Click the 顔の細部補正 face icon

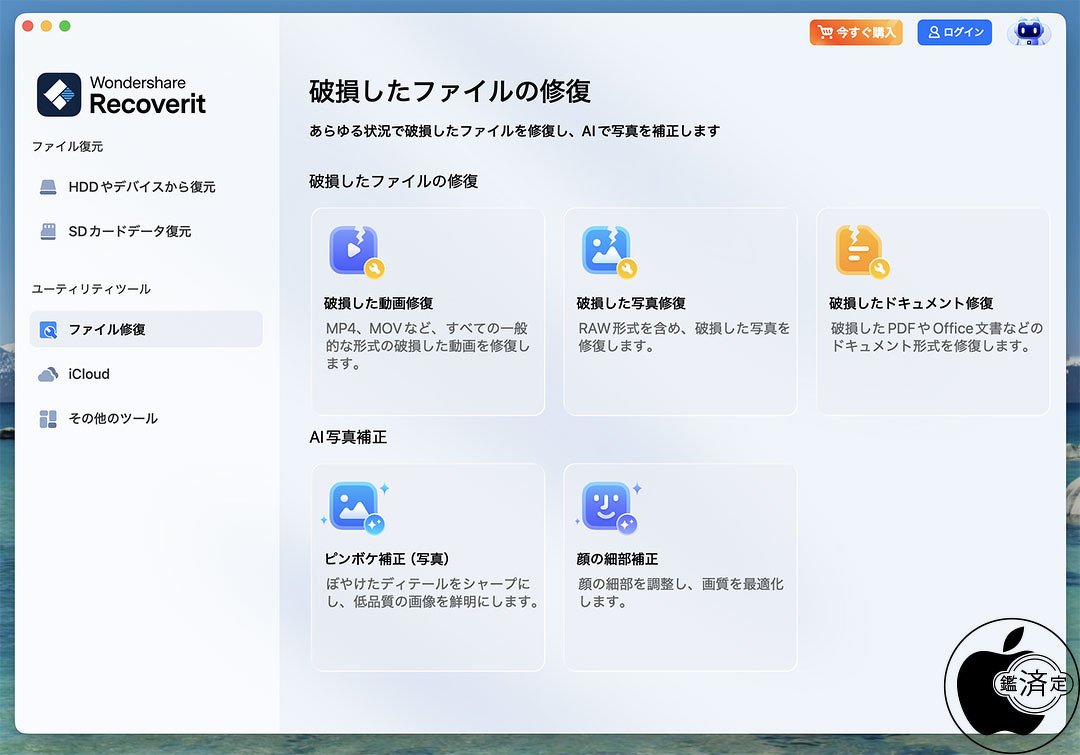coord(608,507)
